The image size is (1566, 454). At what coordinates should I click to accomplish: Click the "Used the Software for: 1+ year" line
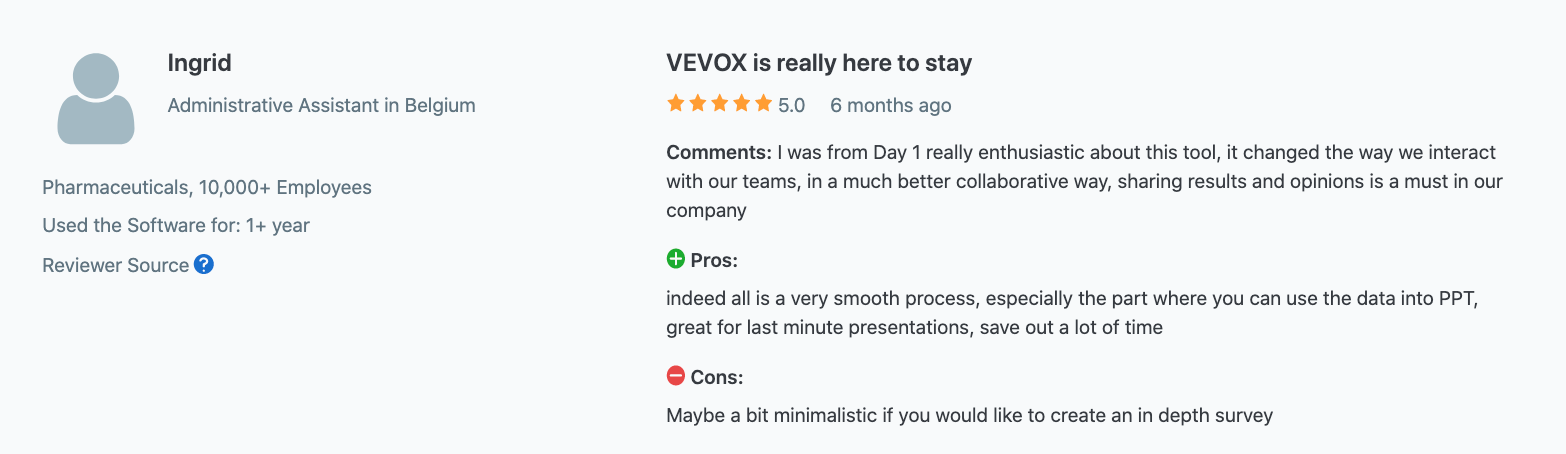[176, 225]
